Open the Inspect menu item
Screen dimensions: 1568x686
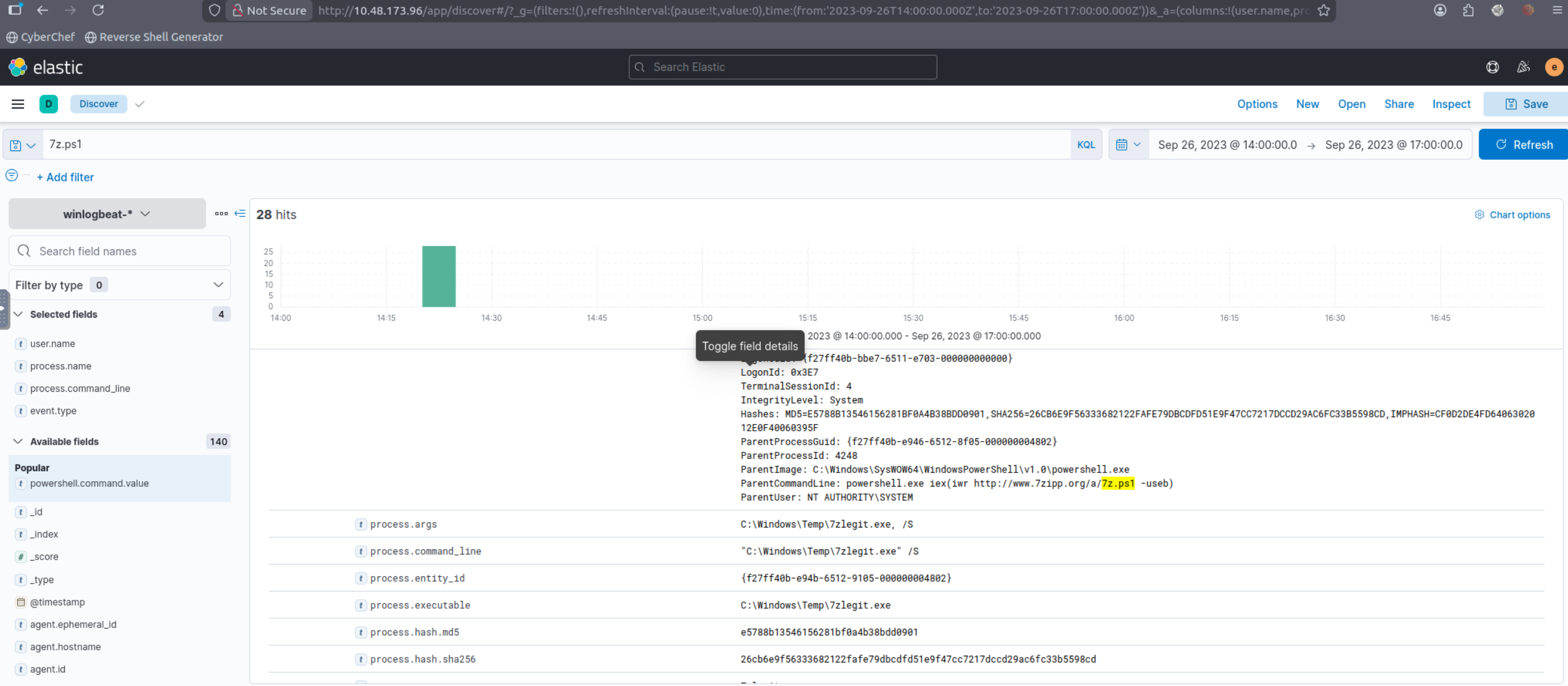click(x=1451, y=104)
